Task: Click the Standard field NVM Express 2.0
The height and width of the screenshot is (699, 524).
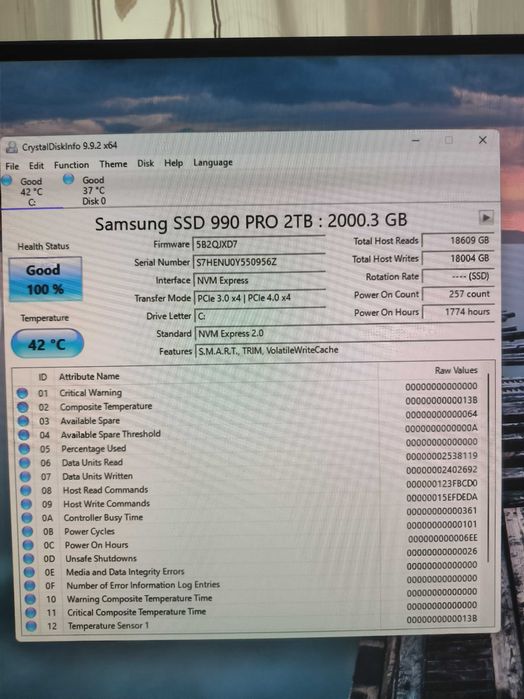Action: tap(344, 333)
